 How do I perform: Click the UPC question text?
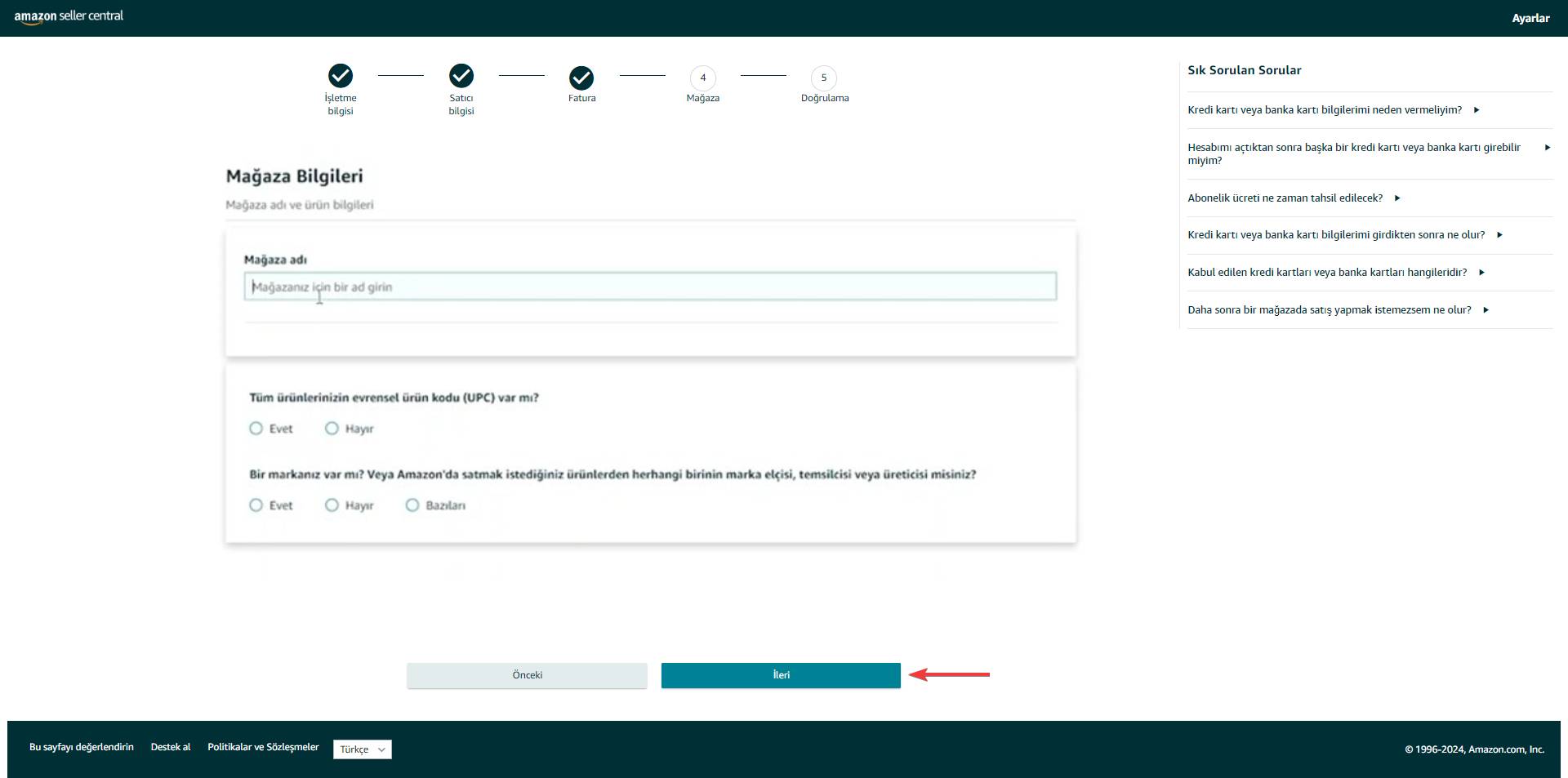[394, 398]
